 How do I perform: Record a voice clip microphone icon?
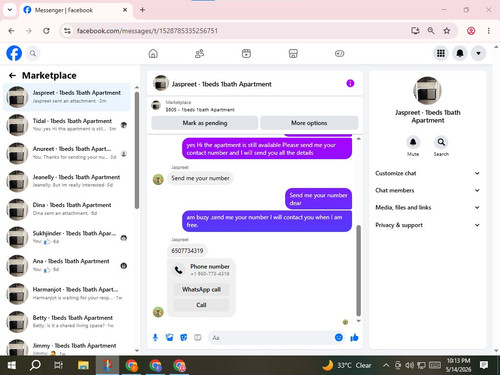155,338
